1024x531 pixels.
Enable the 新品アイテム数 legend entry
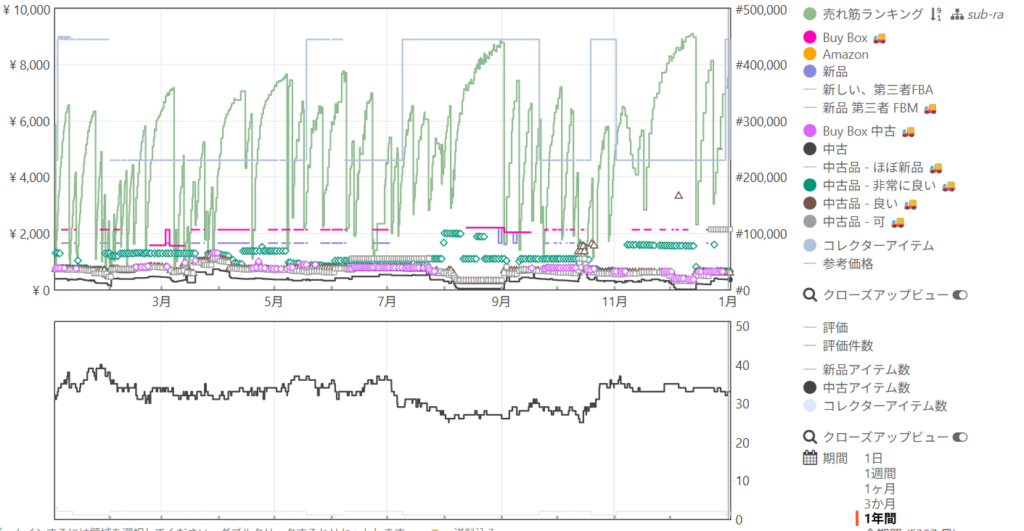(866, 370)
